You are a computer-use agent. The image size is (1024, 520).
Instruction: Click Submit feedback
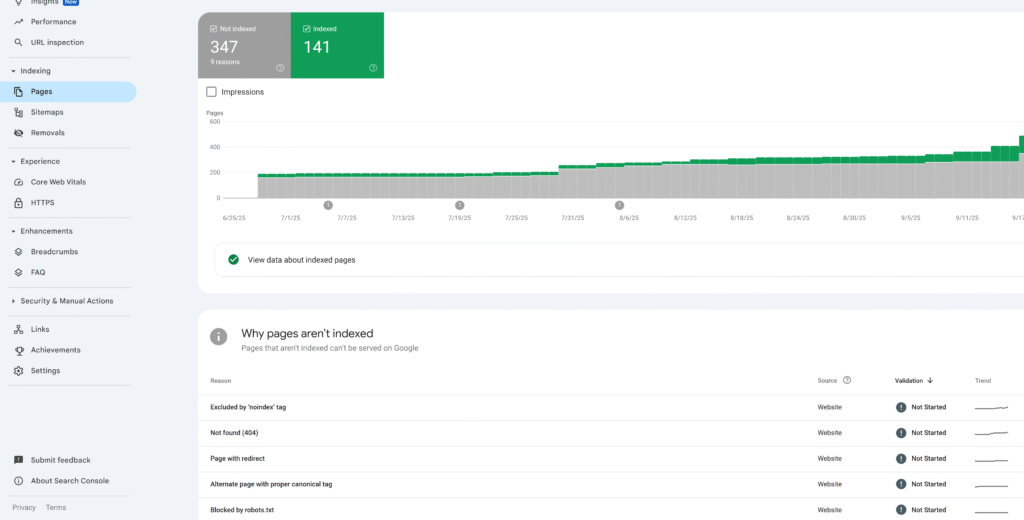click(61, 461)
